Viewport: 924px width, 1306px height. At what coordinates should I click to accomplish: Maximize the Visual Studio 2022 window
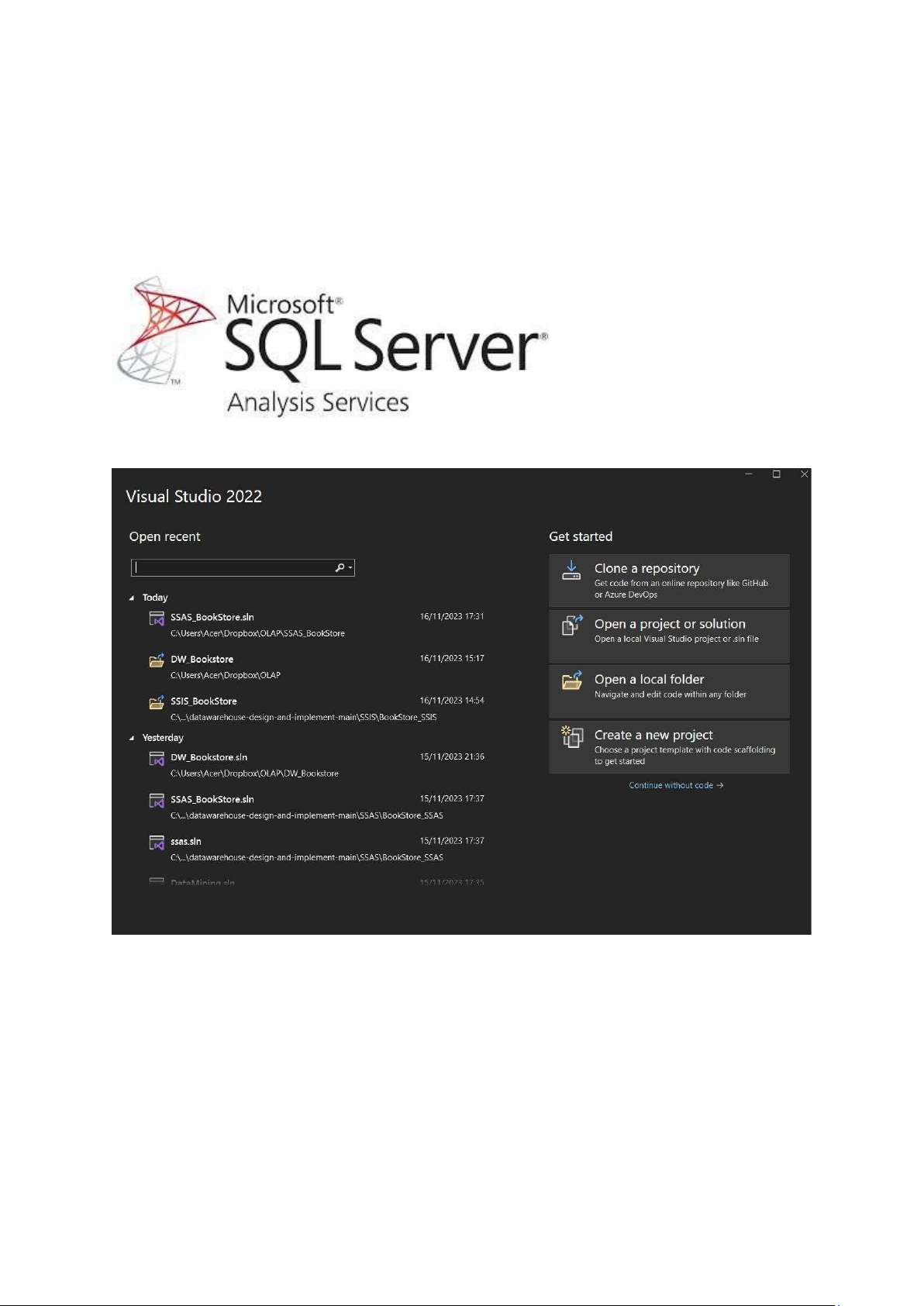(x=776, y=474)
